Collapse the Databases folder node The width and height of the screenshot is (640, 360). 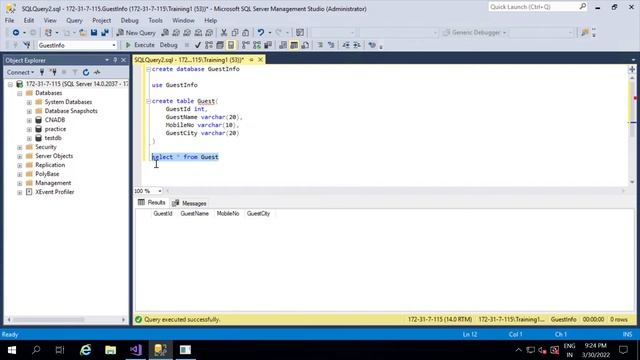coord(20,93)
